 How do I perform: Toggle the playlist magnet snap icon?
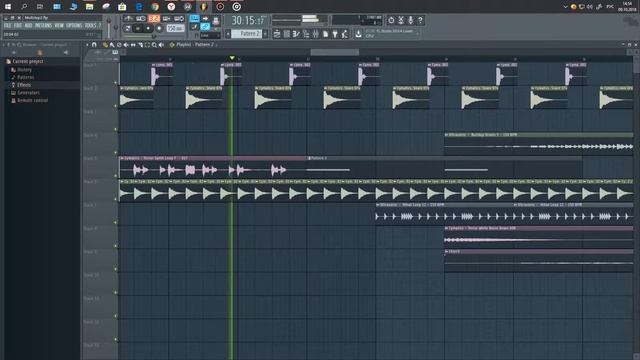click(x=94, y=44)
